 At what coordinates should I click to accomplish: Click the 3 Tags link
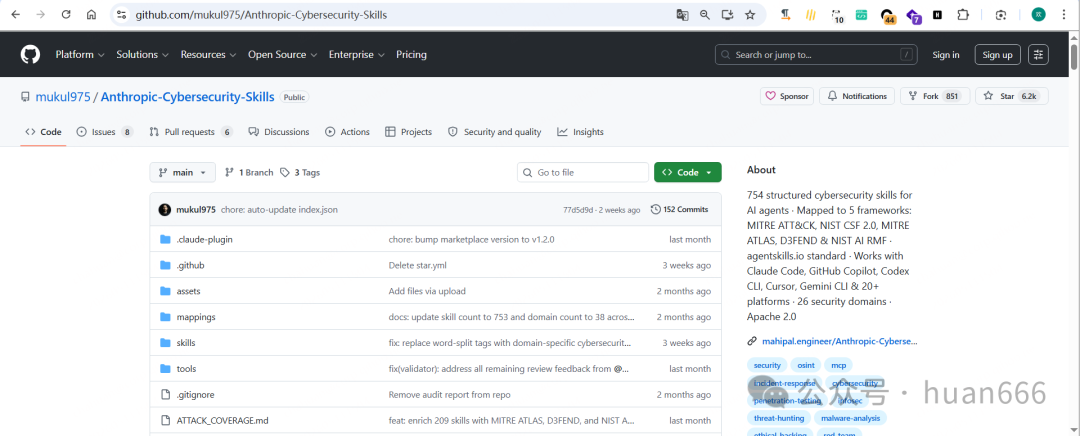[300, 172]
